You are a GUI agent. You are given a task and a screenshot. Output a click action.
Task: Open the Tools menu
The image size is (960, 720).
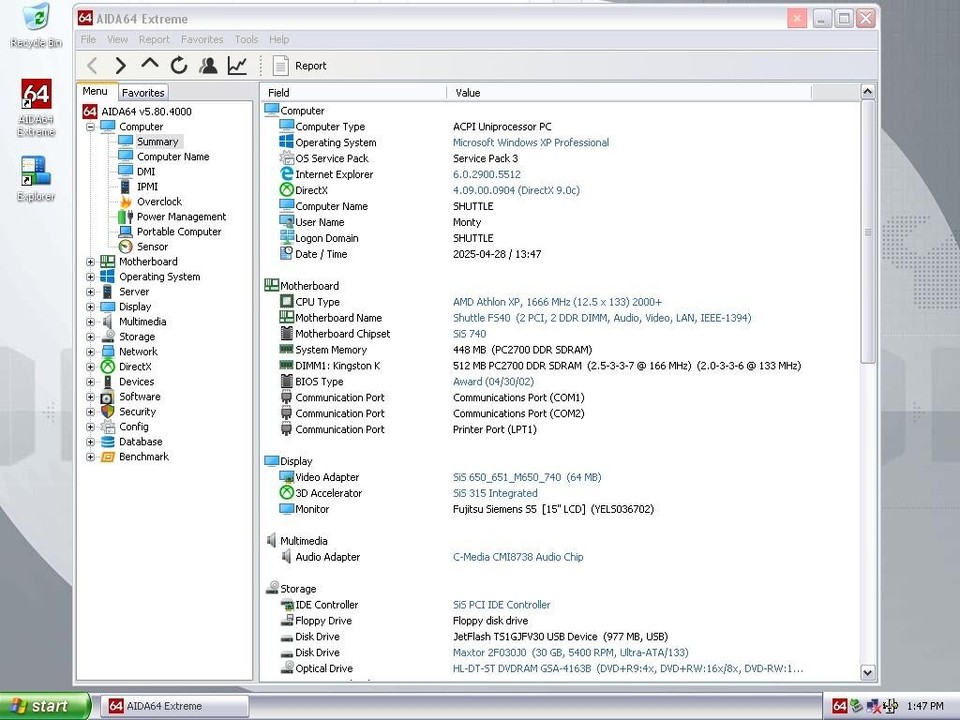[246, 39]
